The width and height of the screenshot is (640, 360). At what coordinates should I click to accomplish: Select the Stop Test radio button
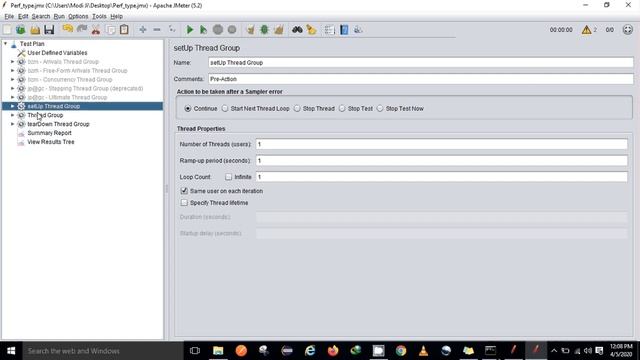(342, 109)
